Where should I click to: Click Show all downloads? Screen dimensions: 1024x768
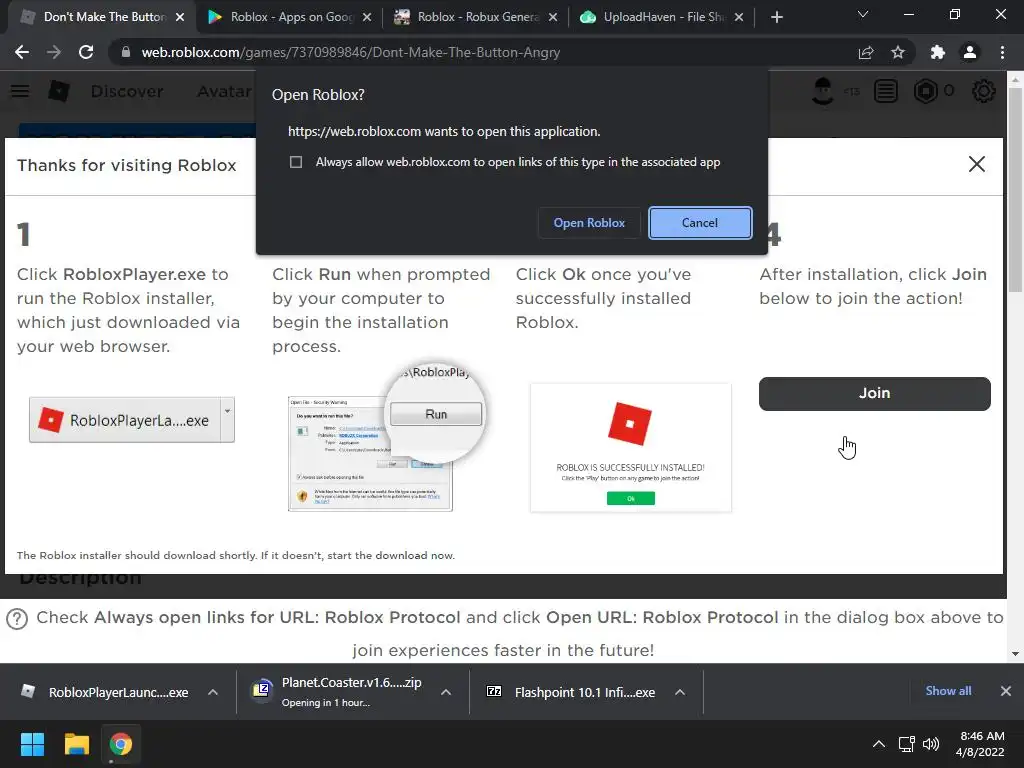point(948,691)
